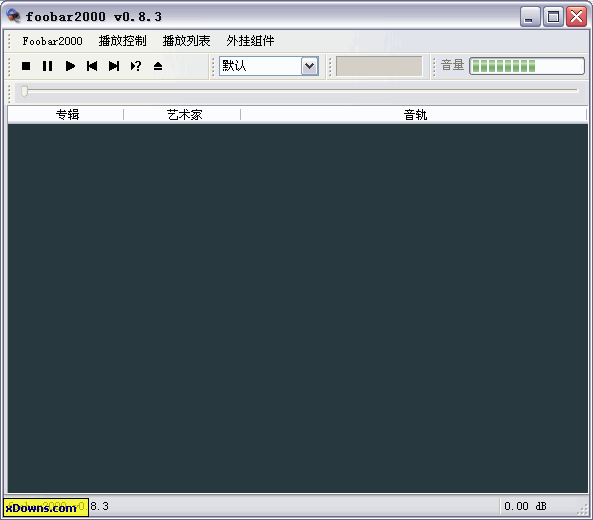Sort by the 音轨 column header
593x520 pixels.
click(x=414, y=115)
